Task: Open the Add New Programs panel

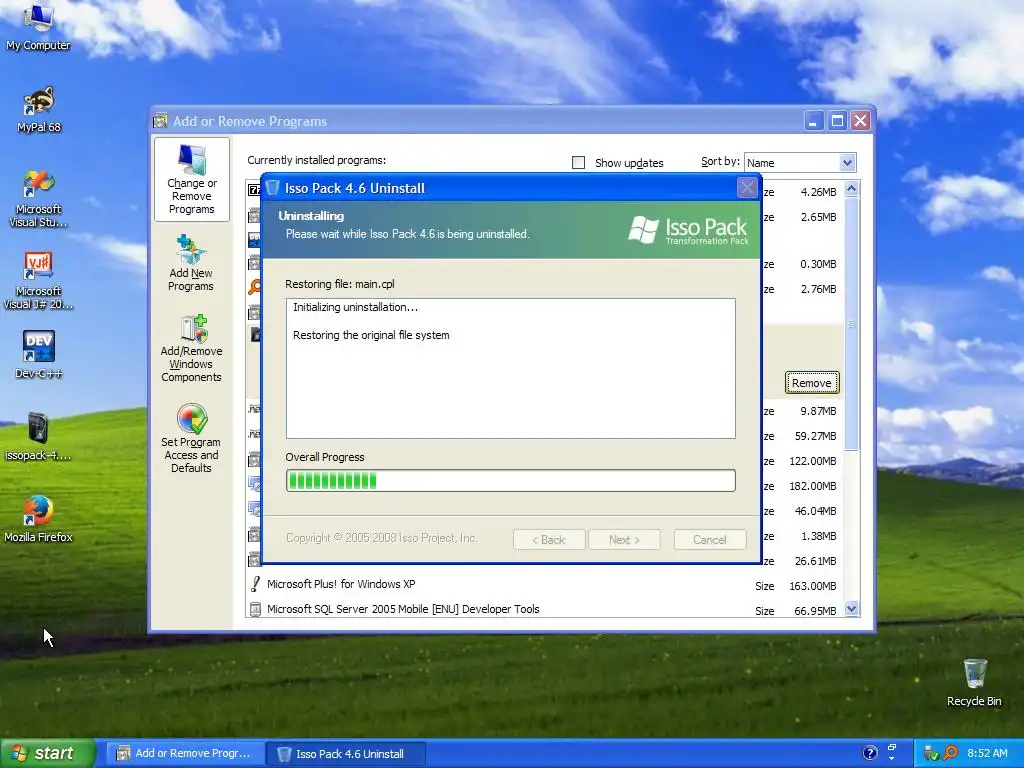Action: click(191, 263)
